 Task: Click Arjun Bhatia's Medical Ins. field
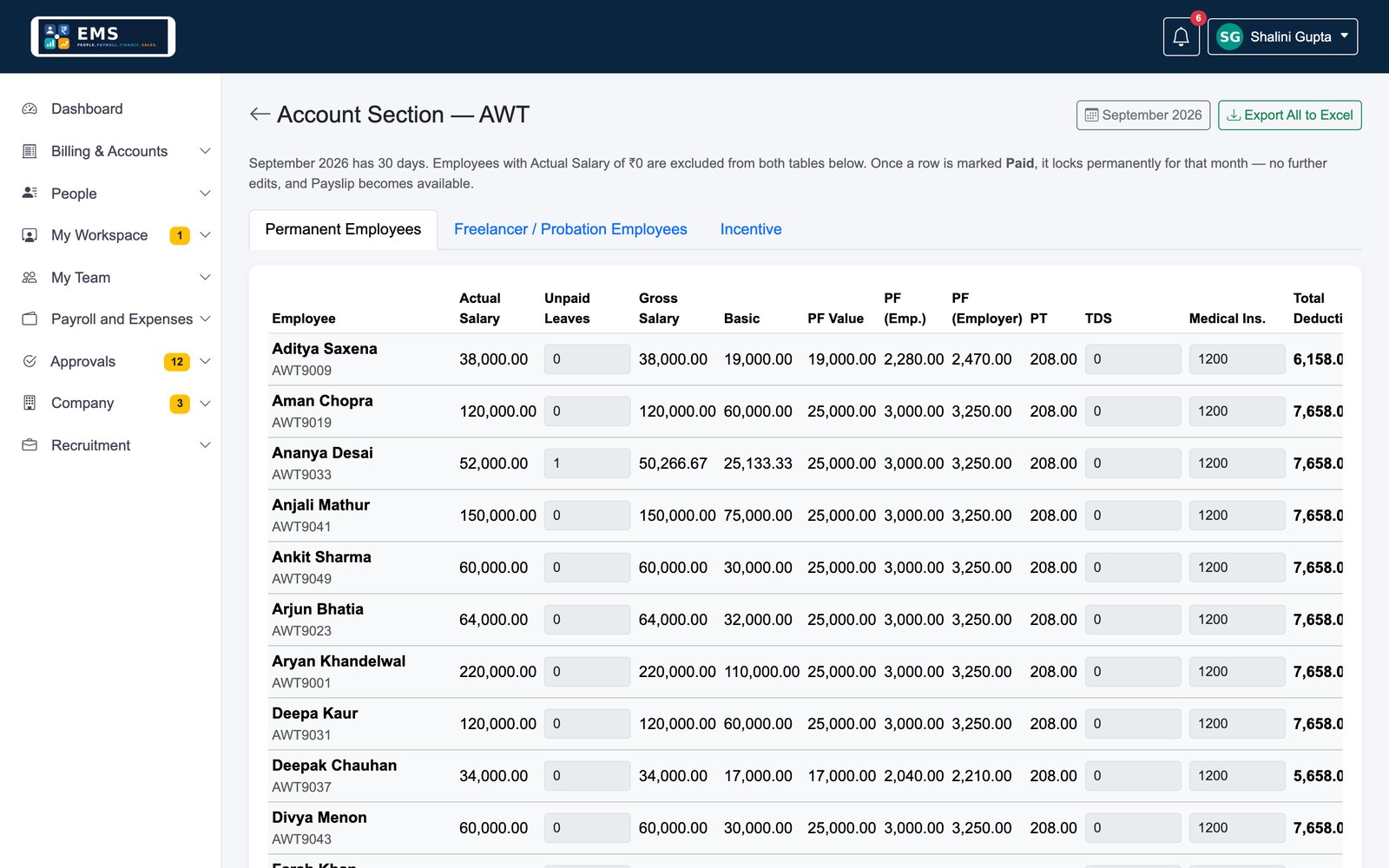(1237, 620)
